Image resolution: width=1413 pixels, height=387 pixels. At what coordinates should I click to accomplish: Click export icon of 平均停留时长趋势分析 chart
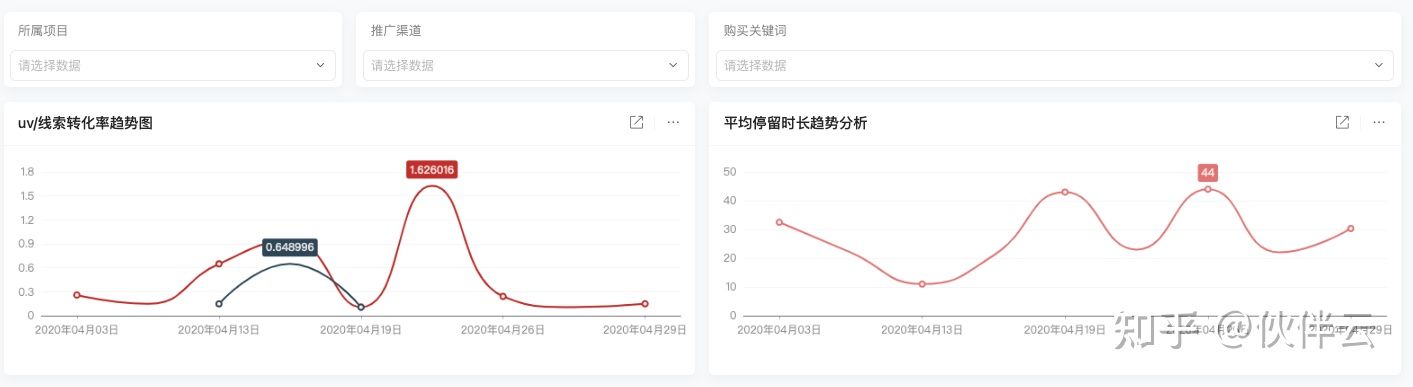tap(1342, 122)
